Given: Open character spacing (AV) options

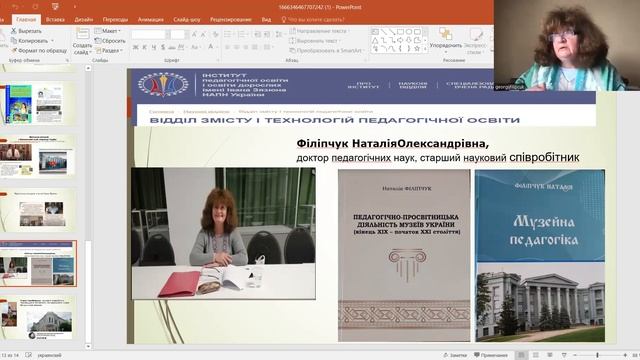Looking at the screenshot, I should coord(182,47).
